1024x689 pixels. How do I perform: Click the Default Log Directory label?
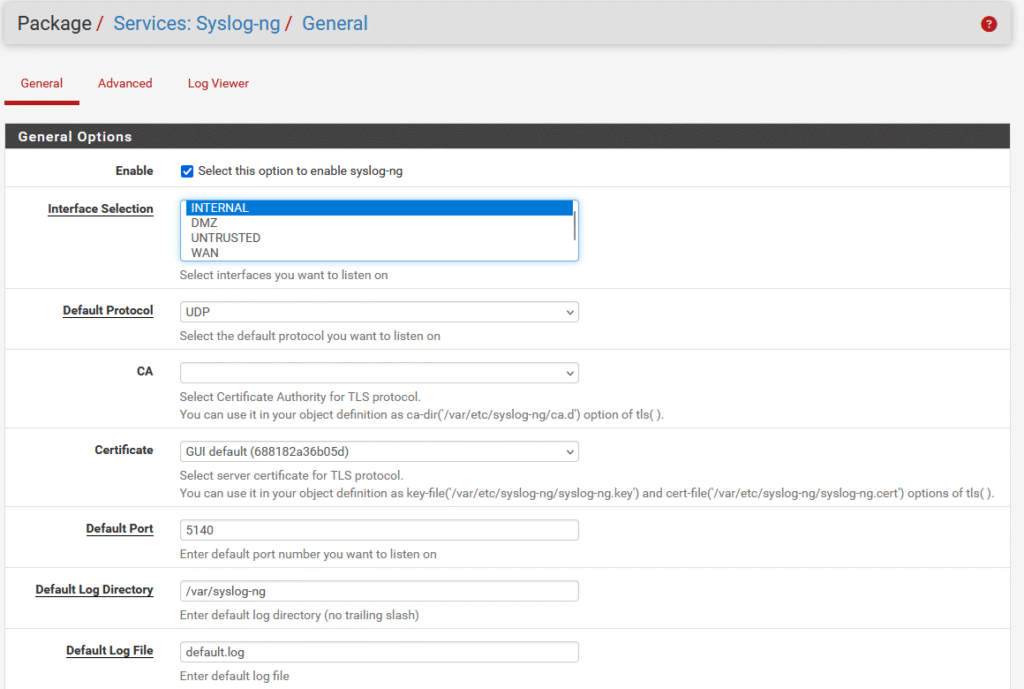point(94,590)
